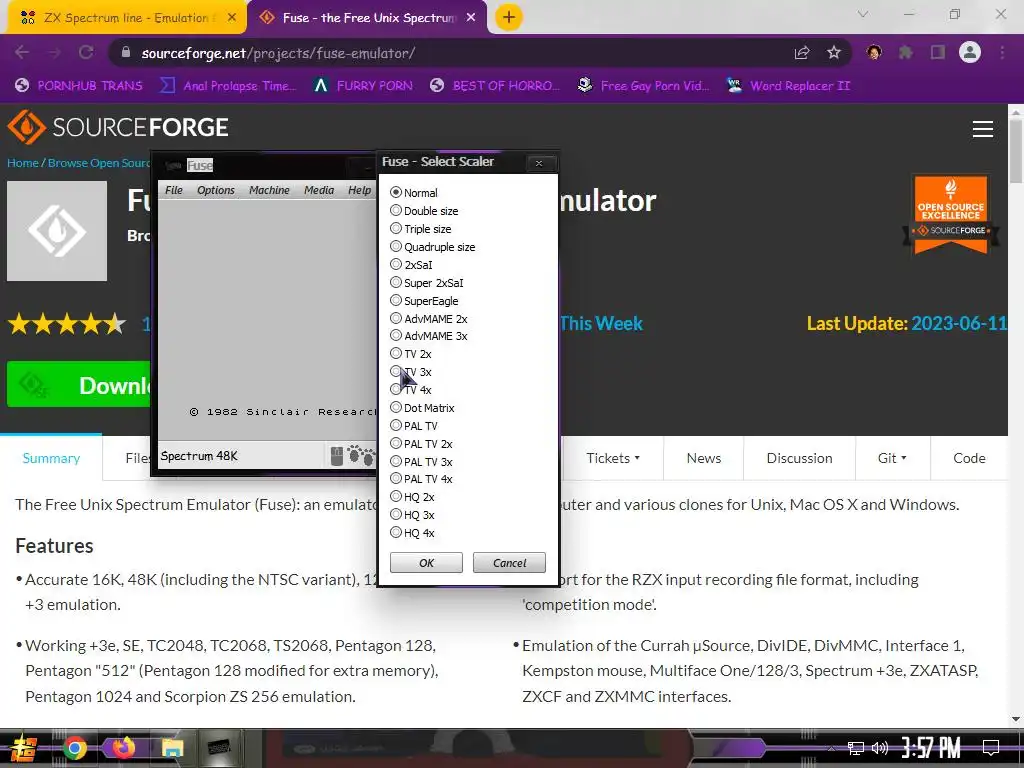This screenshot has width=1024, height=768.
Task: Bookmark this page with star icon
Action: tap(834, 53)
